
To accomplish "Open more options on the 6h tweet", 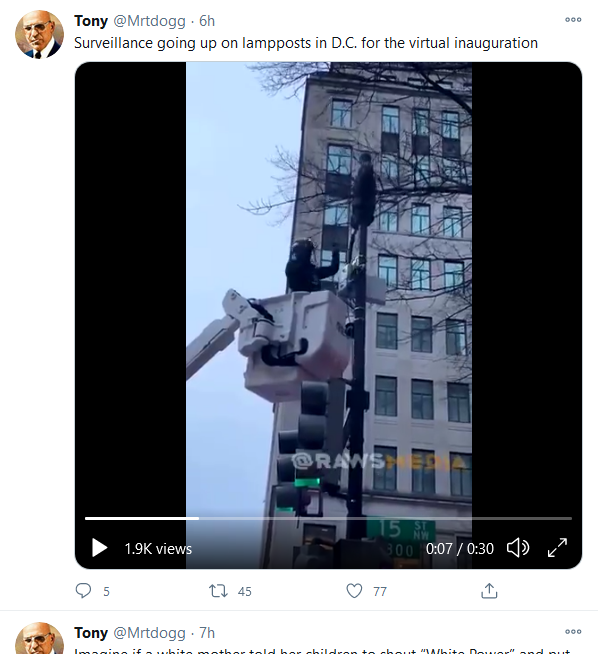I will (573, 20).
